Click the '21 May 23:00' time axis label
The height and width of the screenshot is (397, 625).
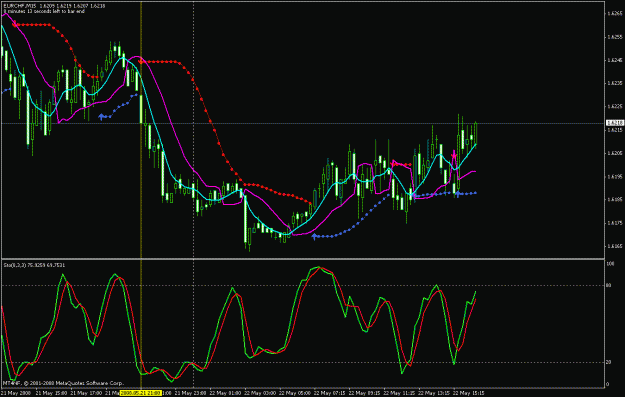(191, 393)
